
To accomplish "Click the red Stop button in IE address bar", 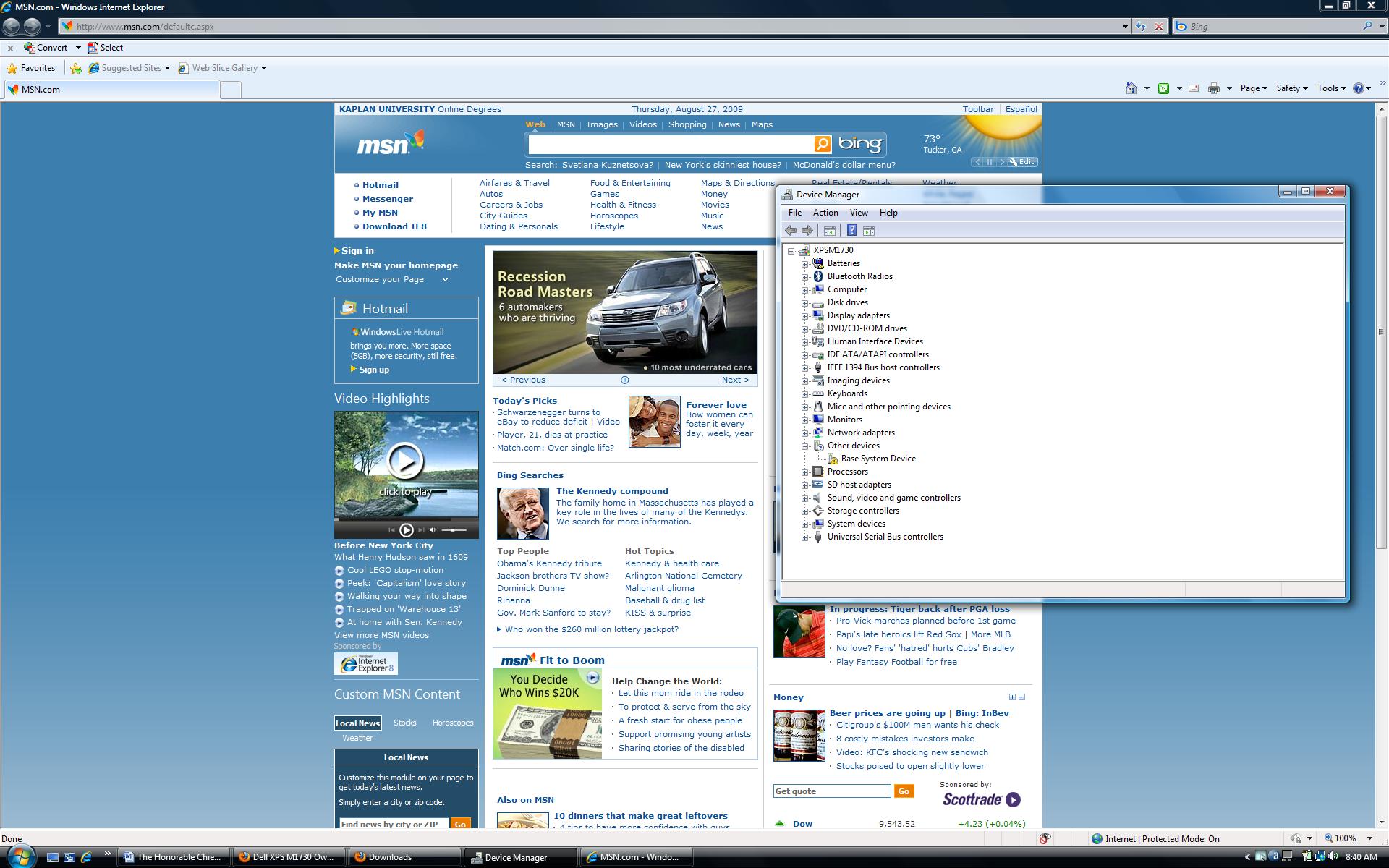I will pyautogui.click(x=1159, y=27).
